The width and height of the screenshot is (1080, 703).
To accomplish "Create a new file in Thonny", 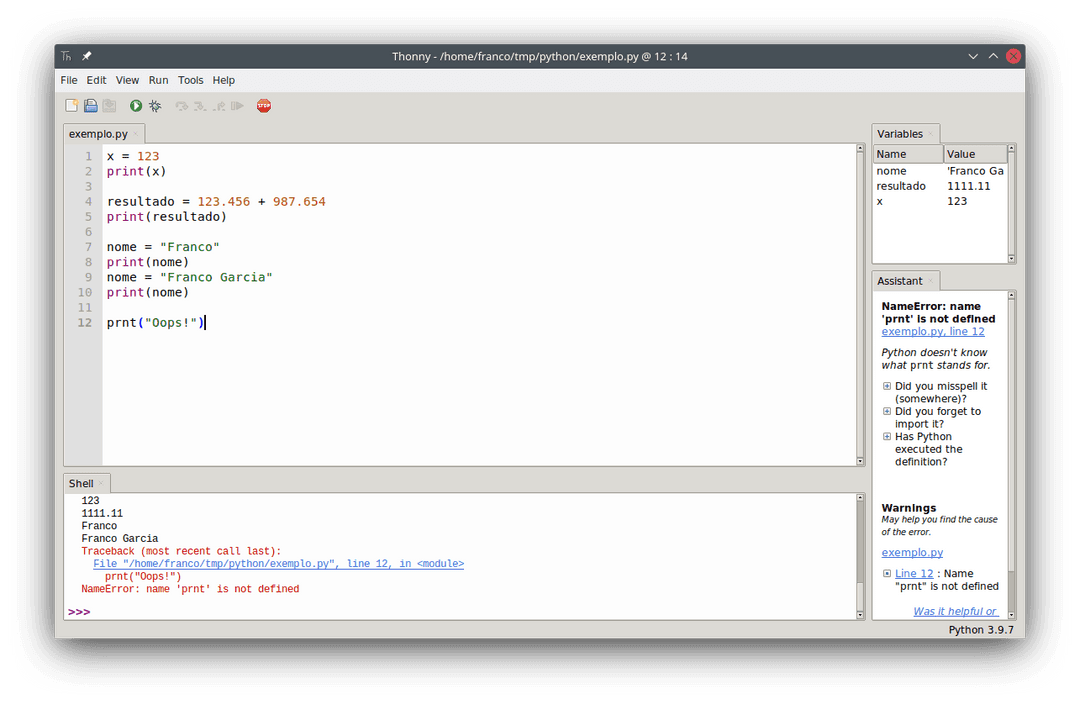I will pyautogui.click(x=72, y=105).
